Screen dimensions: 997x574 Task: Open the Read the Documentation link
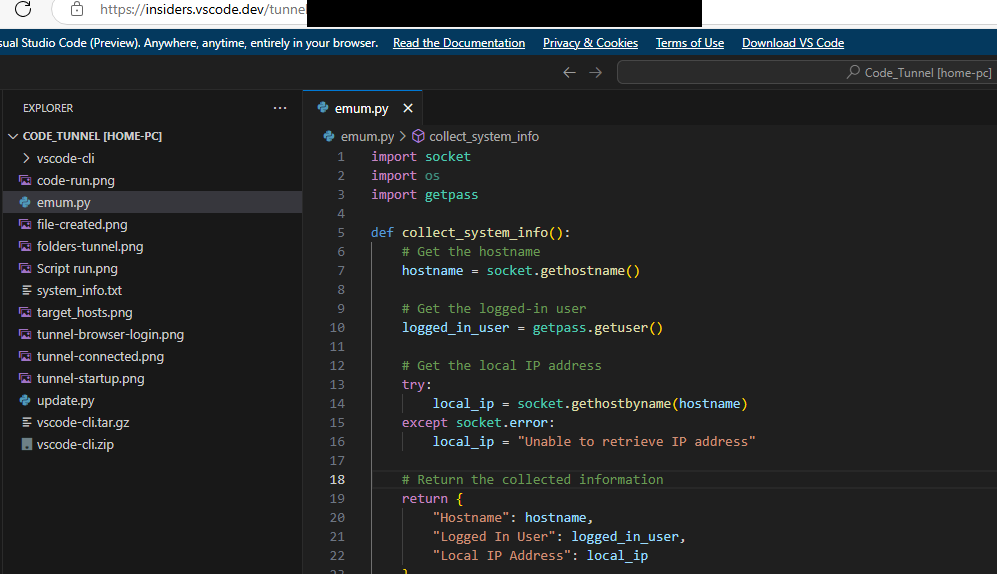click(x=459, y=43)
